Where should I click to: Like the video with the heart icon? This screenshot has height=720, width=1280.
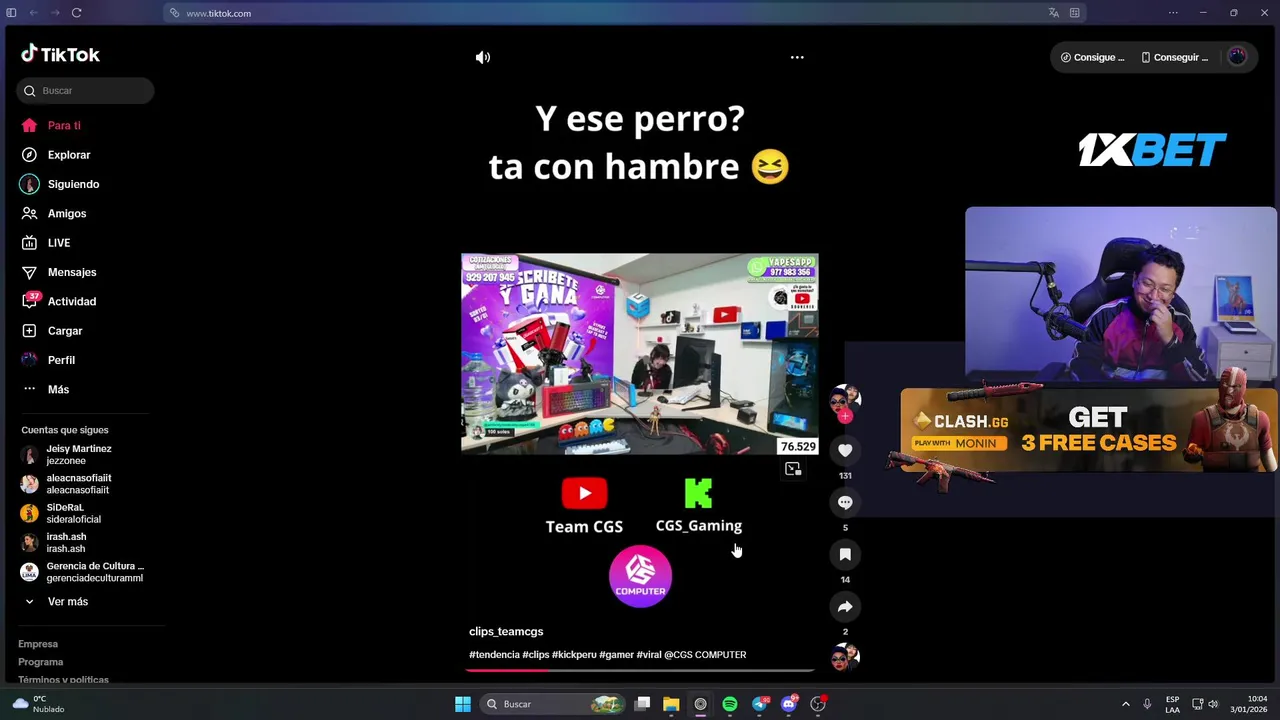click(845, 451)
